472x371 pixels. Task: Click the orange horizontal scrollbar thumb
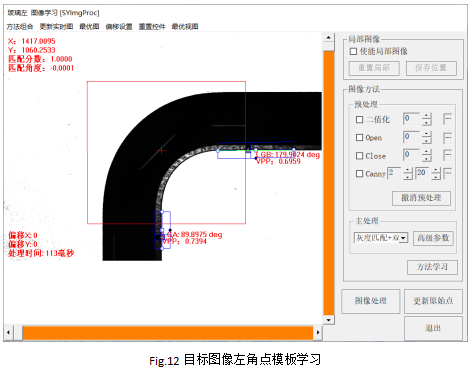[x=168, y=333]
